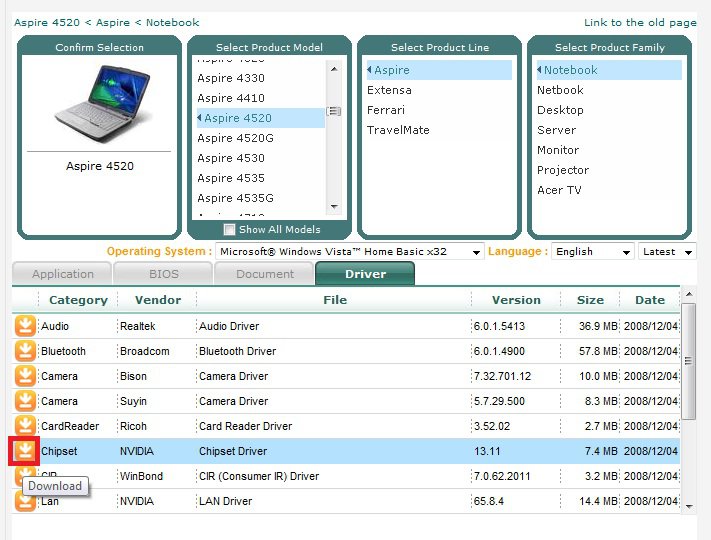Sort by the File column header
The height and width of the screenshot is (540, 711).
click(x=335, y=300)
